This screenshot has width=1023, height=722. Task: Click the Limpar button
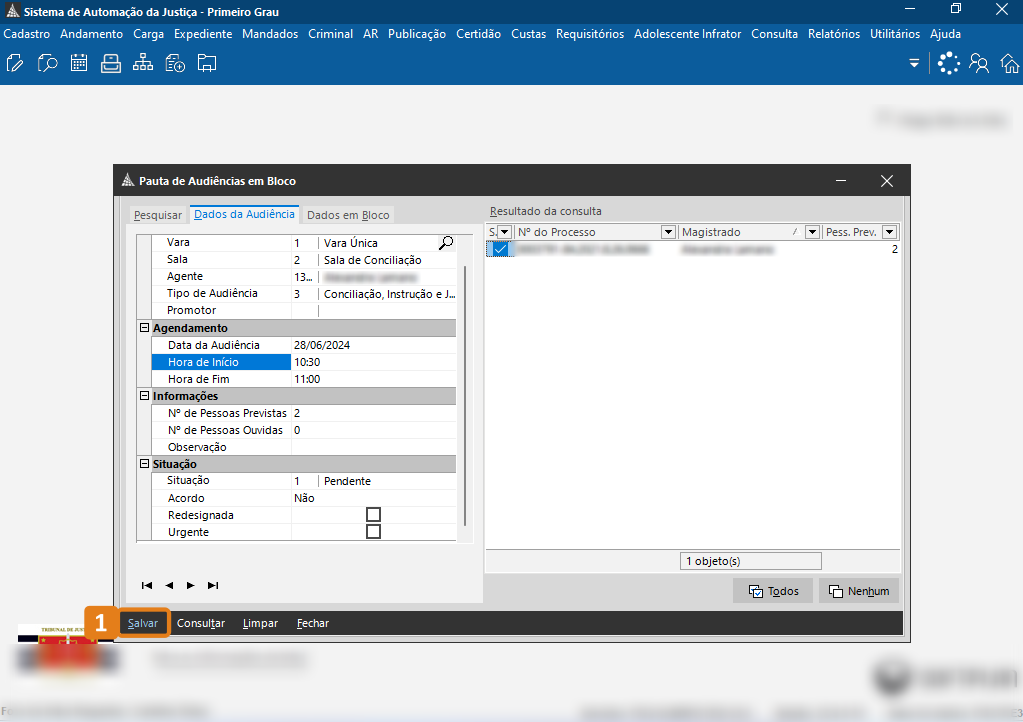(x=260, y=623)
